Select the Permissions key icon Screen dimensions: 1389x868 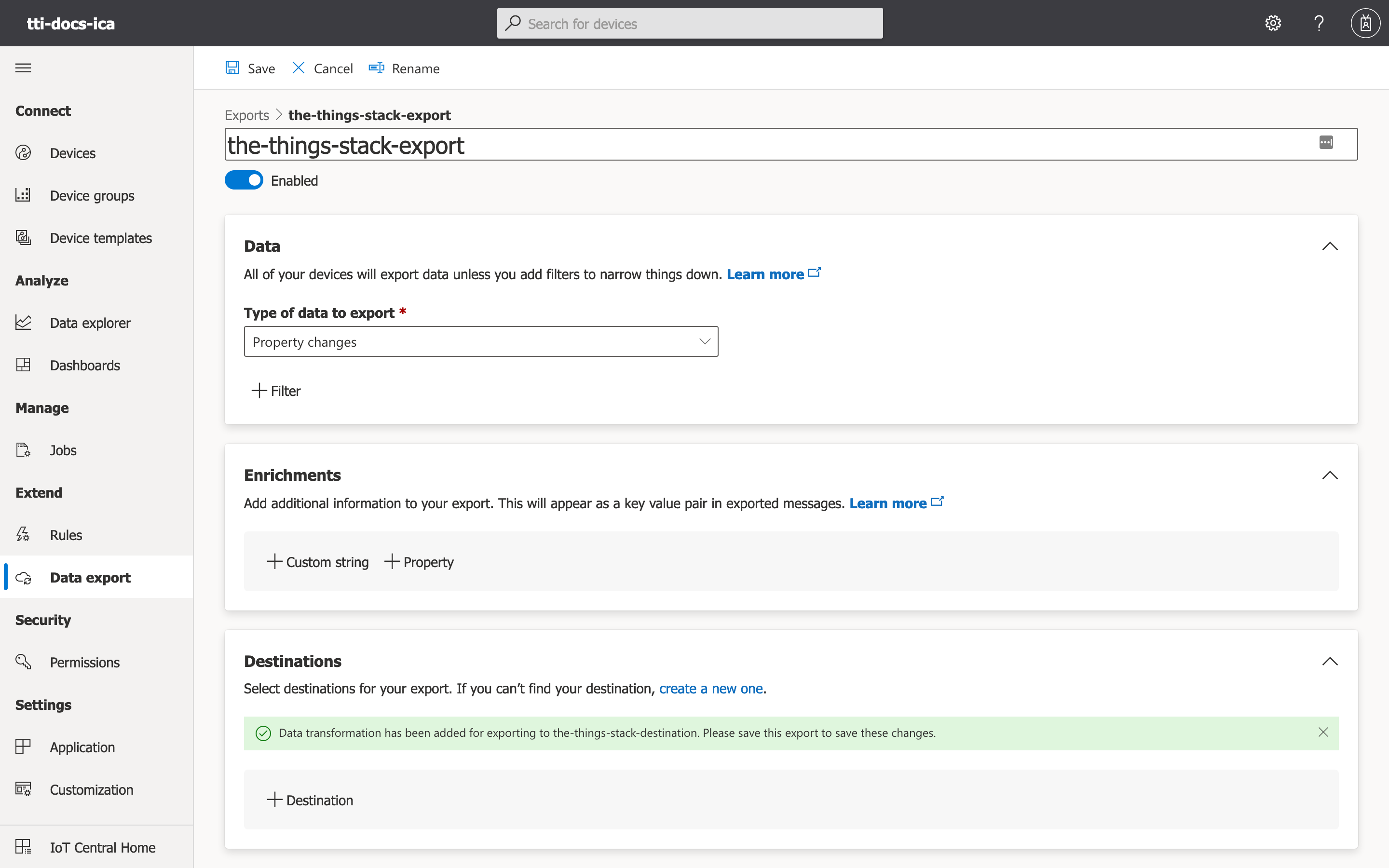click(23, 662)
